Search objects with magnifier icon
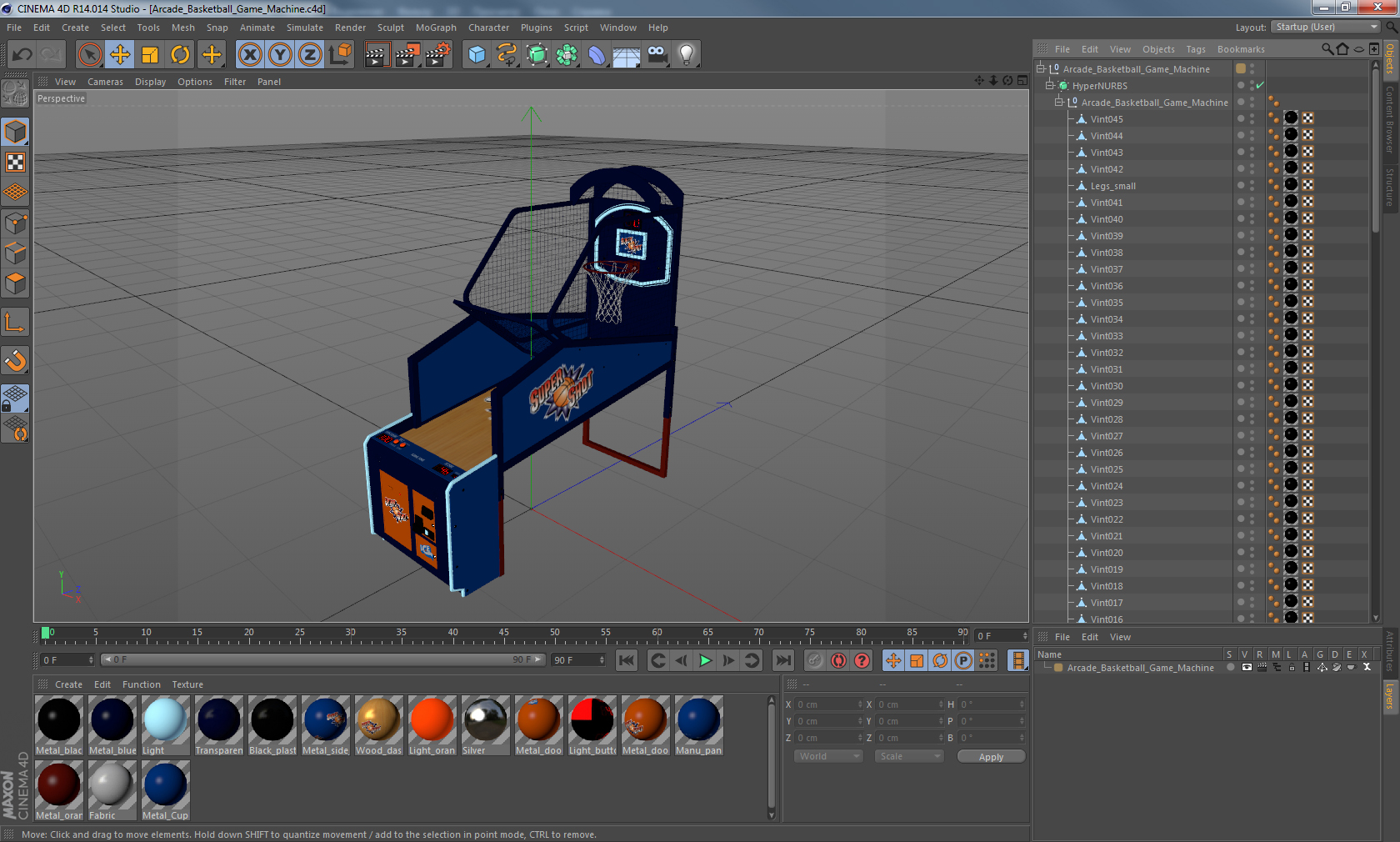The image size is (1400, 842). (x=1327, y=49)
